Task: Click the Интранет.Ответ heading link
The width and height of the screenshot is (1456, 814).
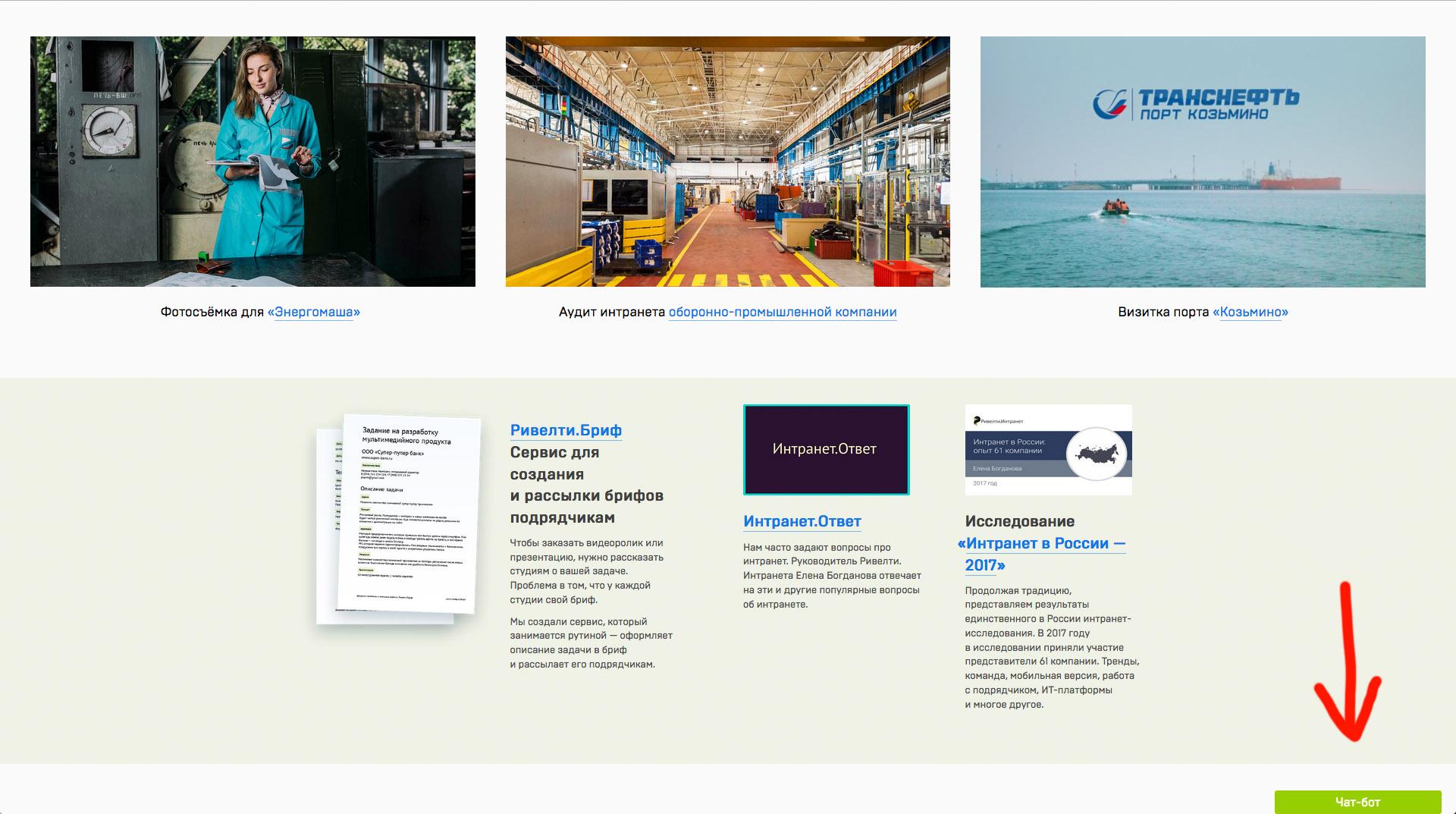Action: 802,521
